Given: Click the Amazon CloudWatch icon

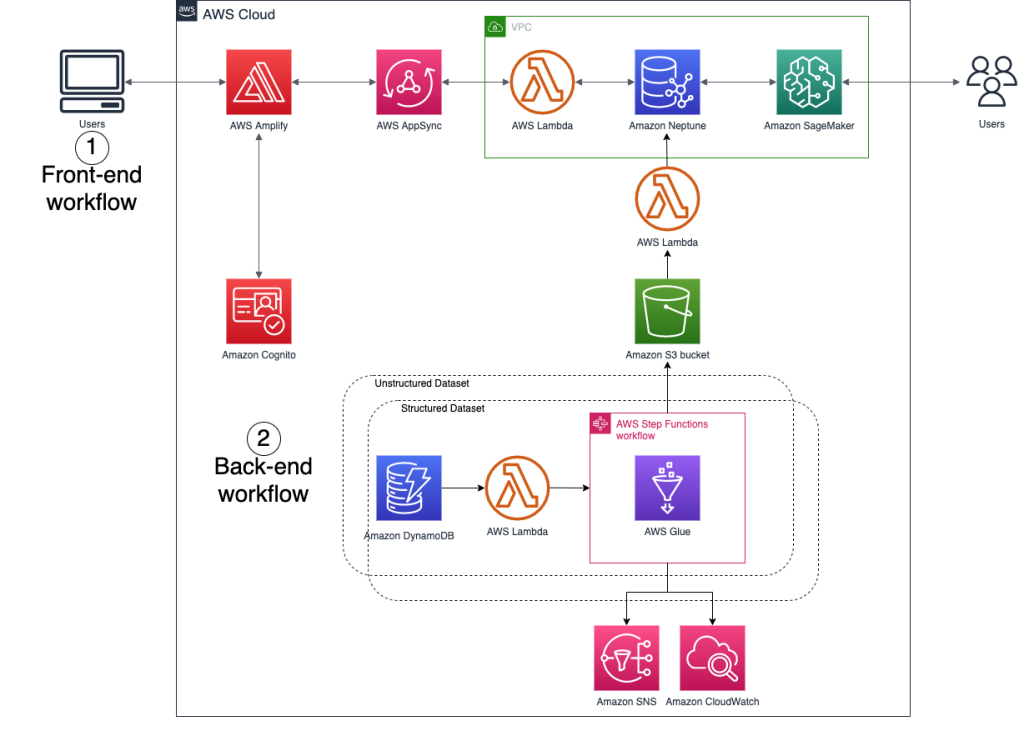Looking at the screenshot, I should coord(711,658).
